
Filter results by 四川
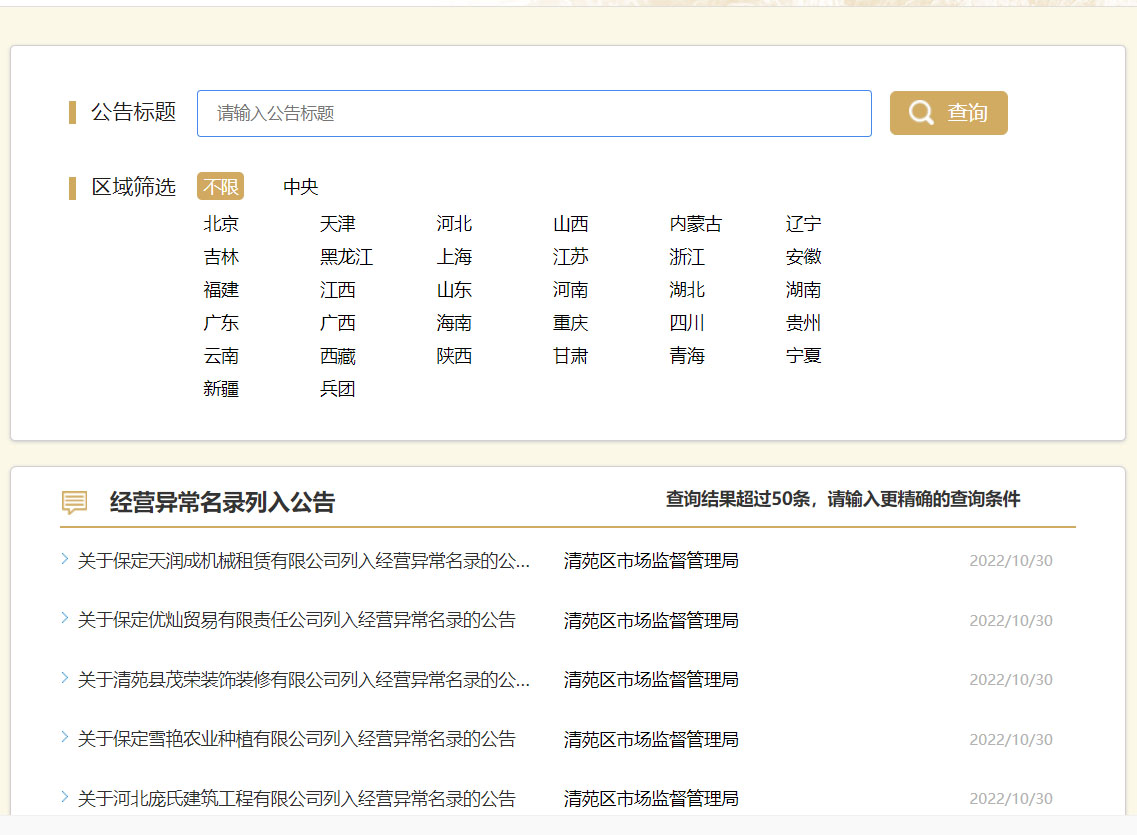687,323
